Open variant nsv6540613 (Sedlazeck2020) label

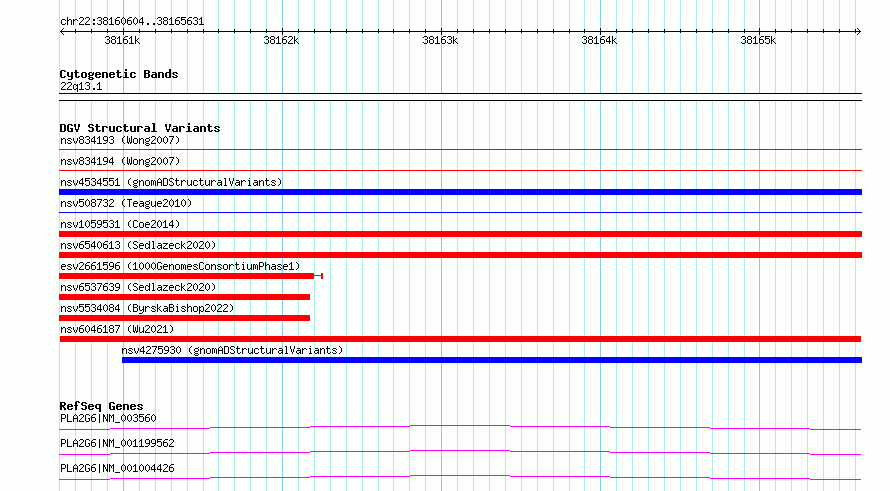pyautogui.click(x=138, y=245)
